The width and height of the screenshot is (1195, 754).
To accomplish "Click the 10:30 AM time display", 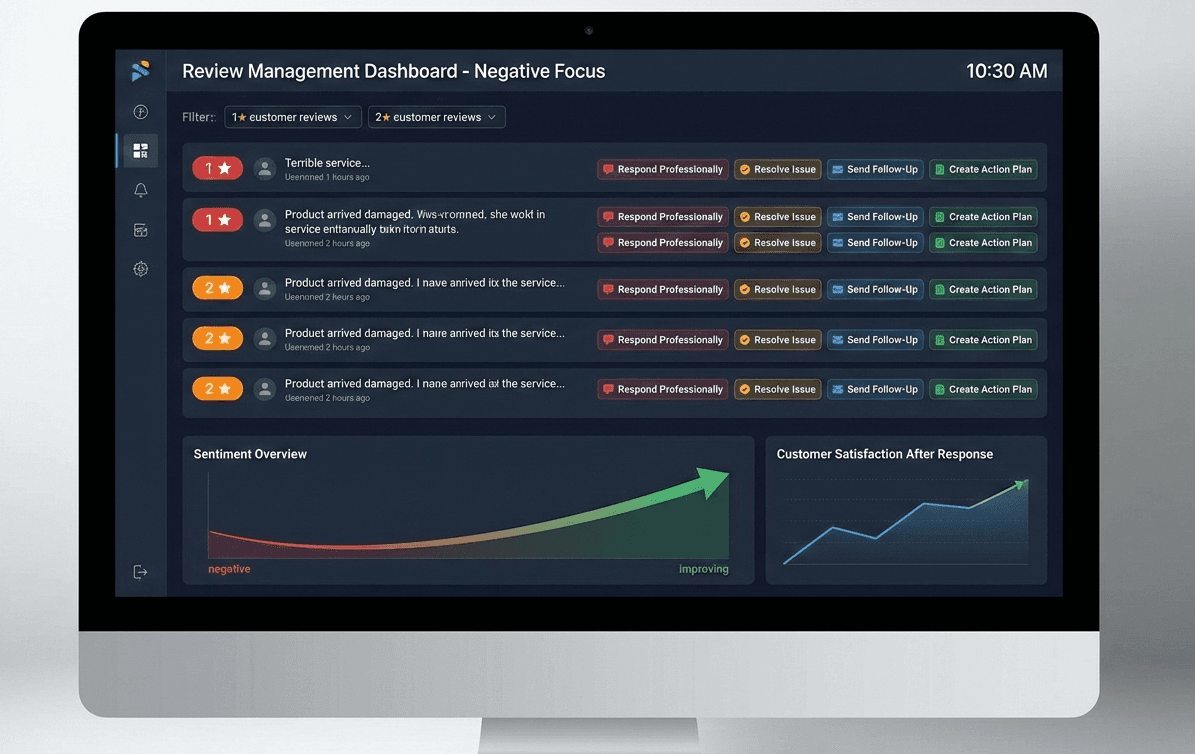I will (1006, 70).
